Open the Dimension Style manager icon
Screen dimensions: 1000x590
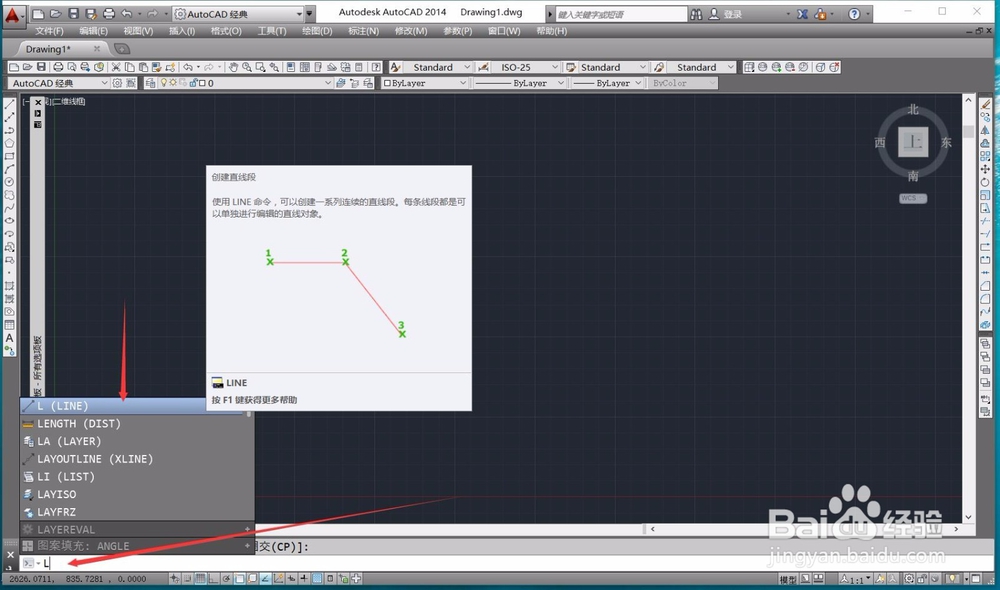[483, 67]
